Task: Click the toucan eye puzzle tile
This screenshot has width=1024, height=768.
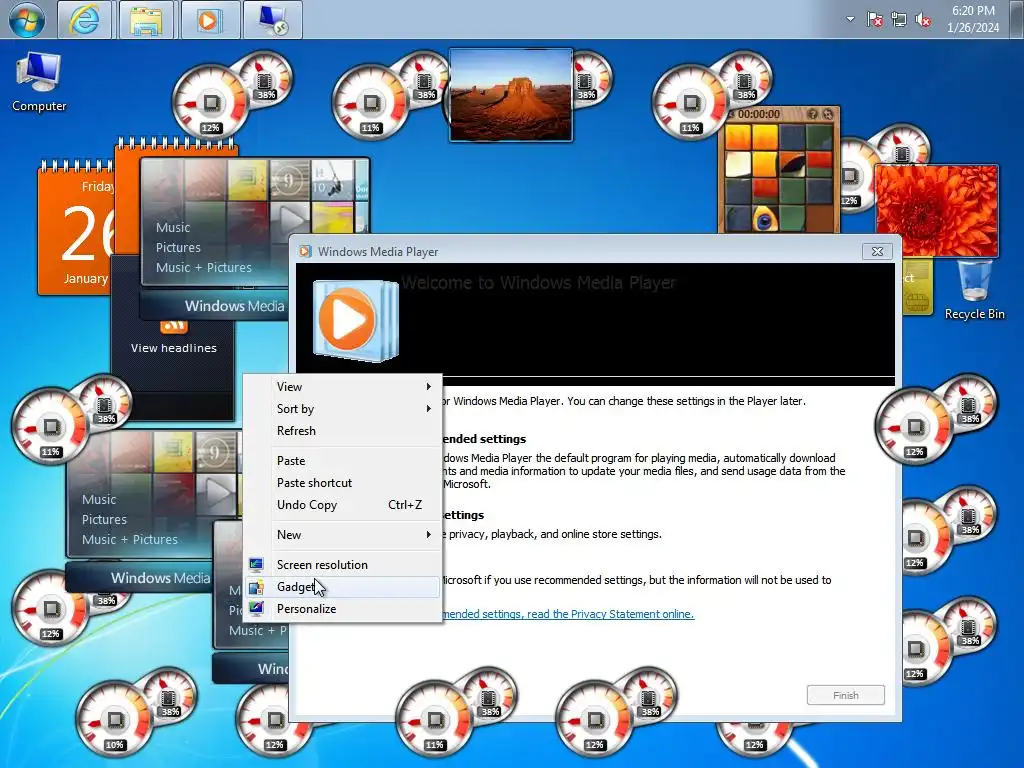Action: click(x=764, y=218)
